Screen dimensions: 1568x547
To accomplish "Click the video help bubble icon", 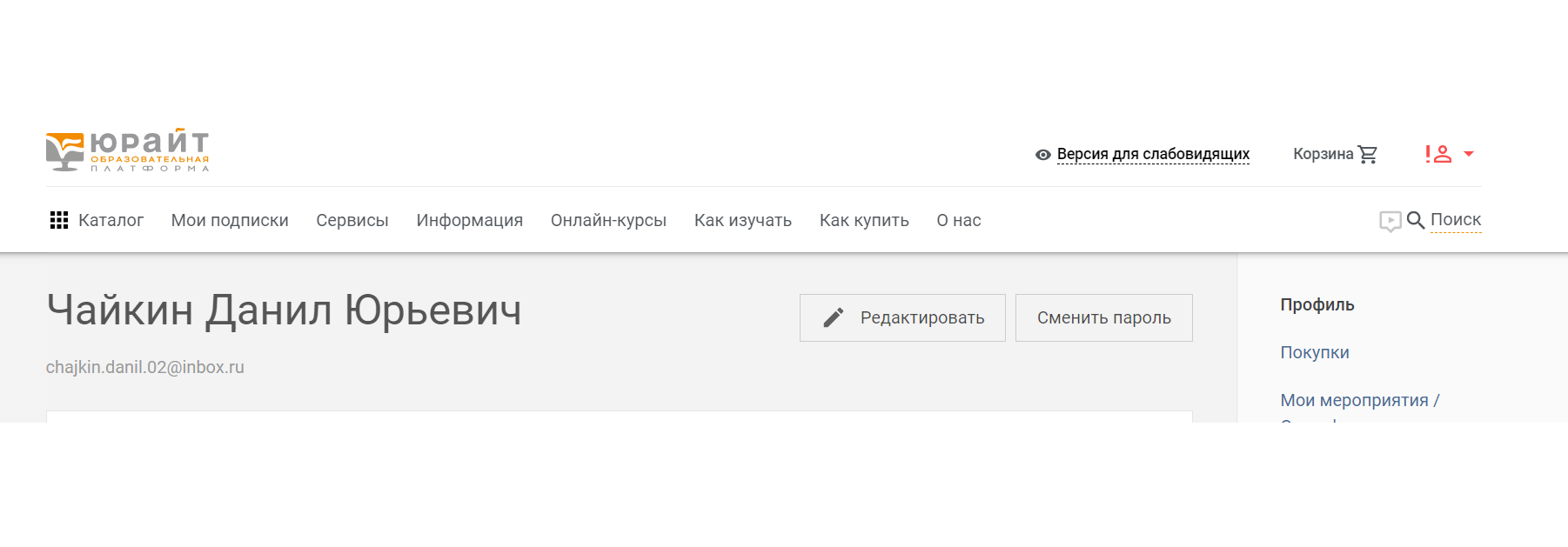I will point(1390,222).
